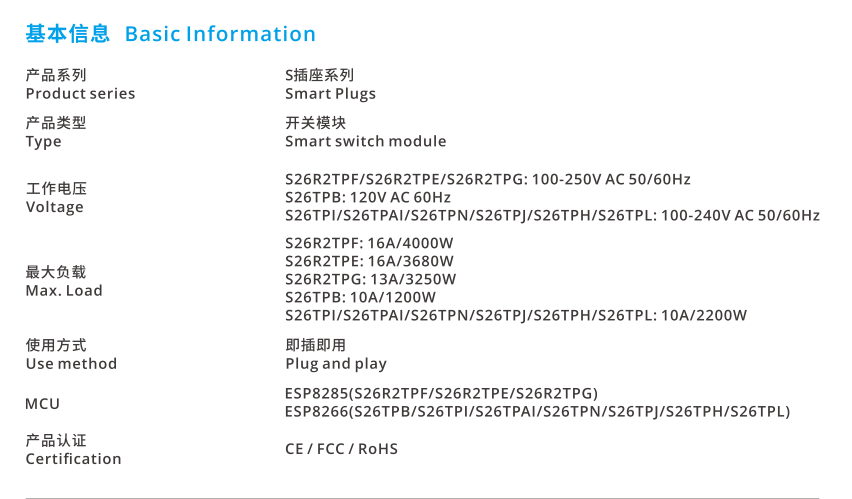The width and height of the screenshot is (852, 499).
Task: Select 'S26TPB: 10A/1200W' load entry
Action: pos(360,297)
